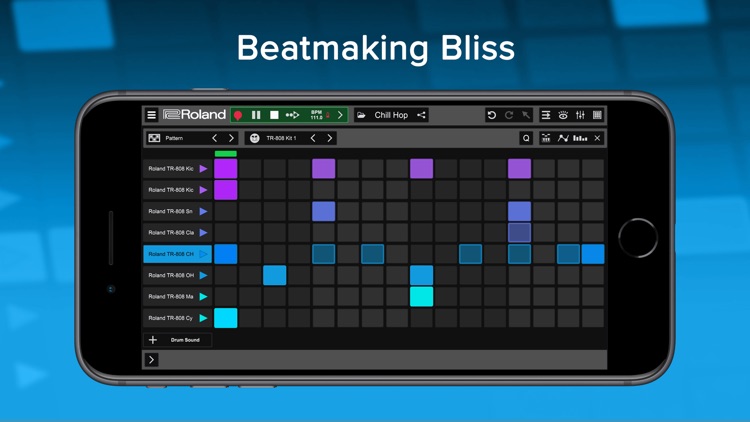The height and width of the screenshot is (422, 750).
Task: Toggle the cyan first step on the Cy row
Action: click(x=226, y=318)
